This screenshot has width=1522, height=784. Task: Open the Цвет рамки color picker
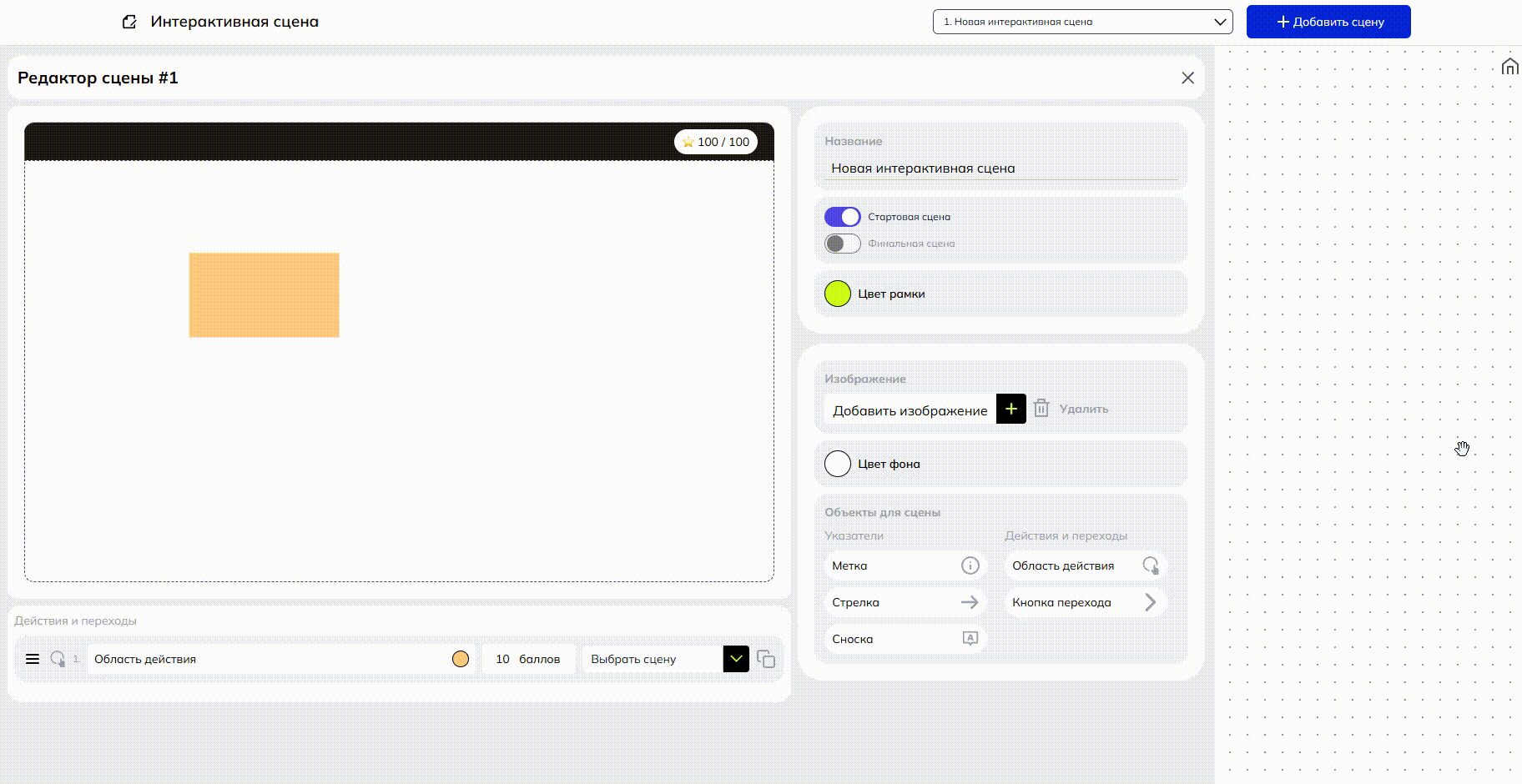[838, 294]
